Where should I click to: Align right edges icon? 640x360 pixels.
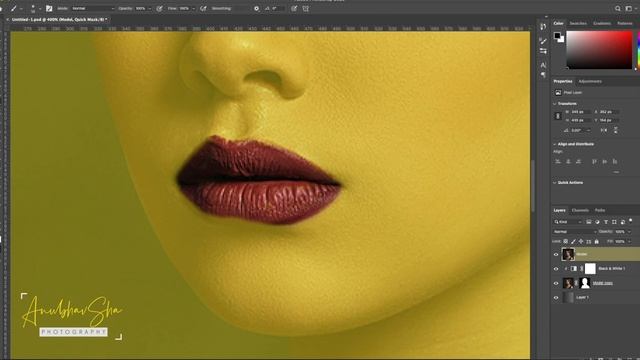point(578,162)
